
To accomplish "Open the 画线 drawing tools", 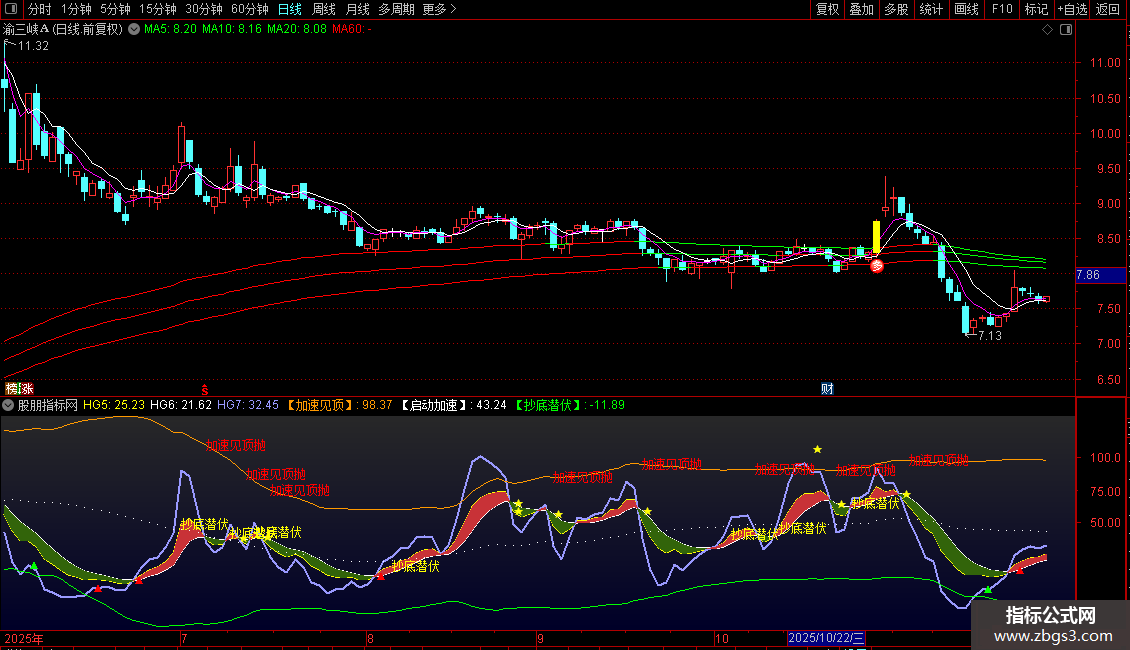I will 967,9.
